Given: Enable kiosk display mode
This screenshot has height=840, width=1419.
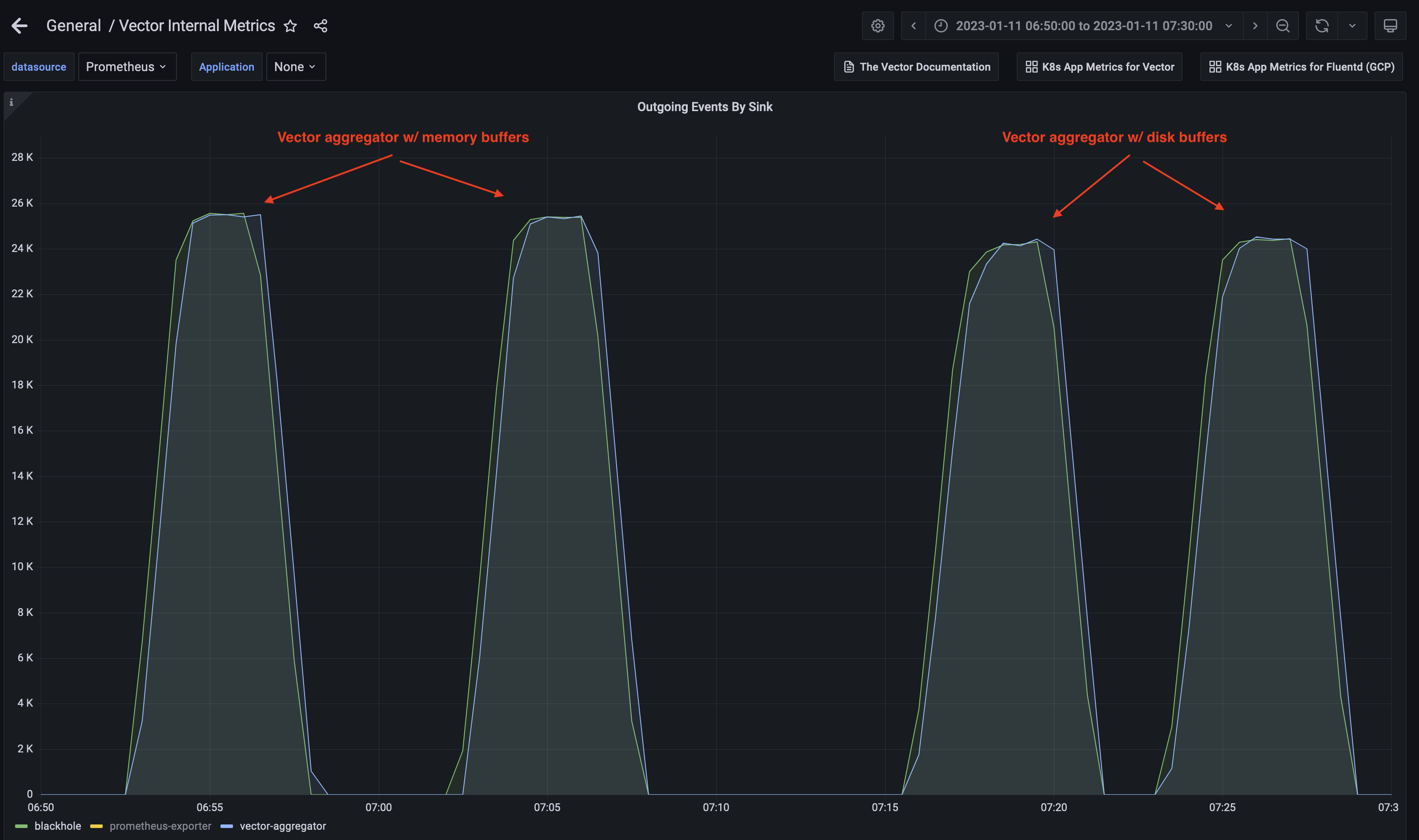Looking at the screenshot, I should (x=1390, y=25).
